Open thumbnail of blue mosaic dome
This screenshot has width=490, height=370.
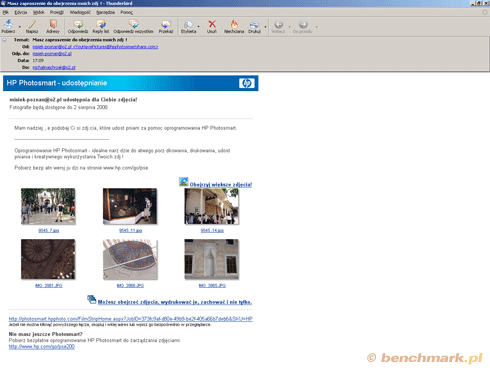130,259
